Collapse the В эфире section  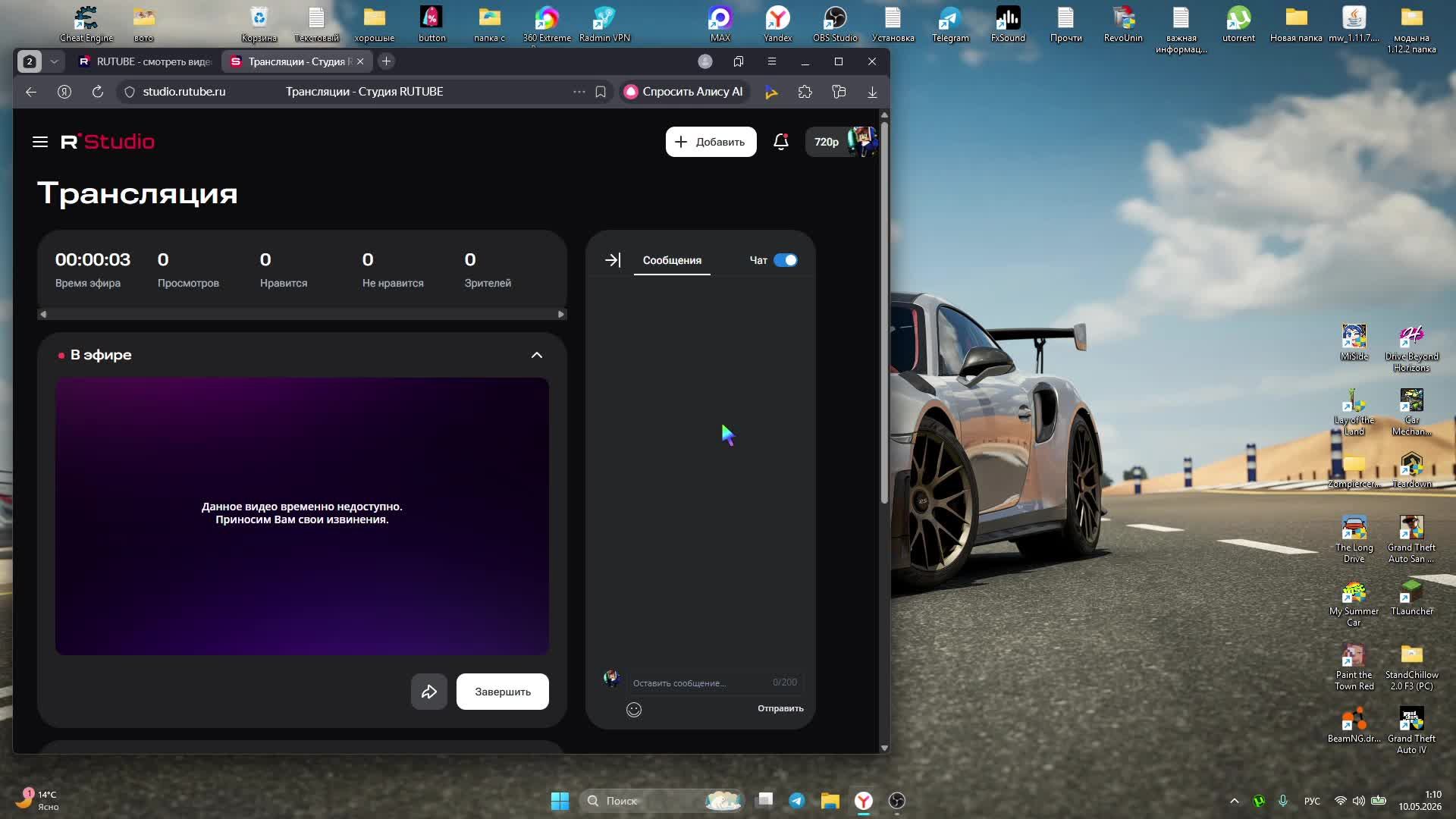click(x=537, y=355)
